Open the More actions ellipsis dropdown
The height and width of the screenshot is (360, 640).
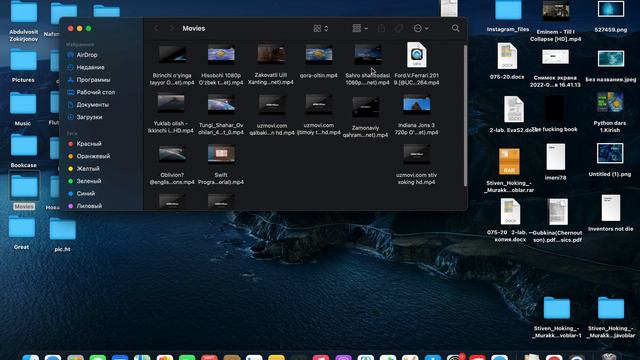click(421, 28)
